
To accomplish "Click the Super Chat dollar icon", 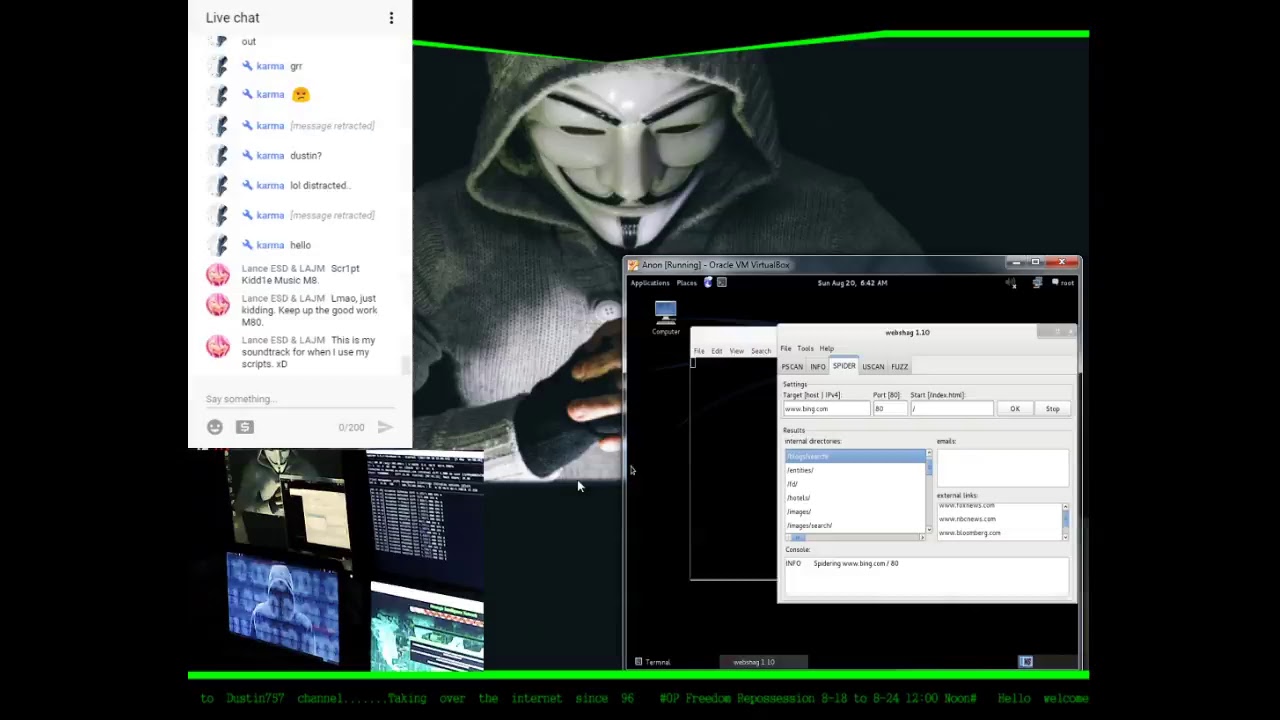I will [245, 427].
